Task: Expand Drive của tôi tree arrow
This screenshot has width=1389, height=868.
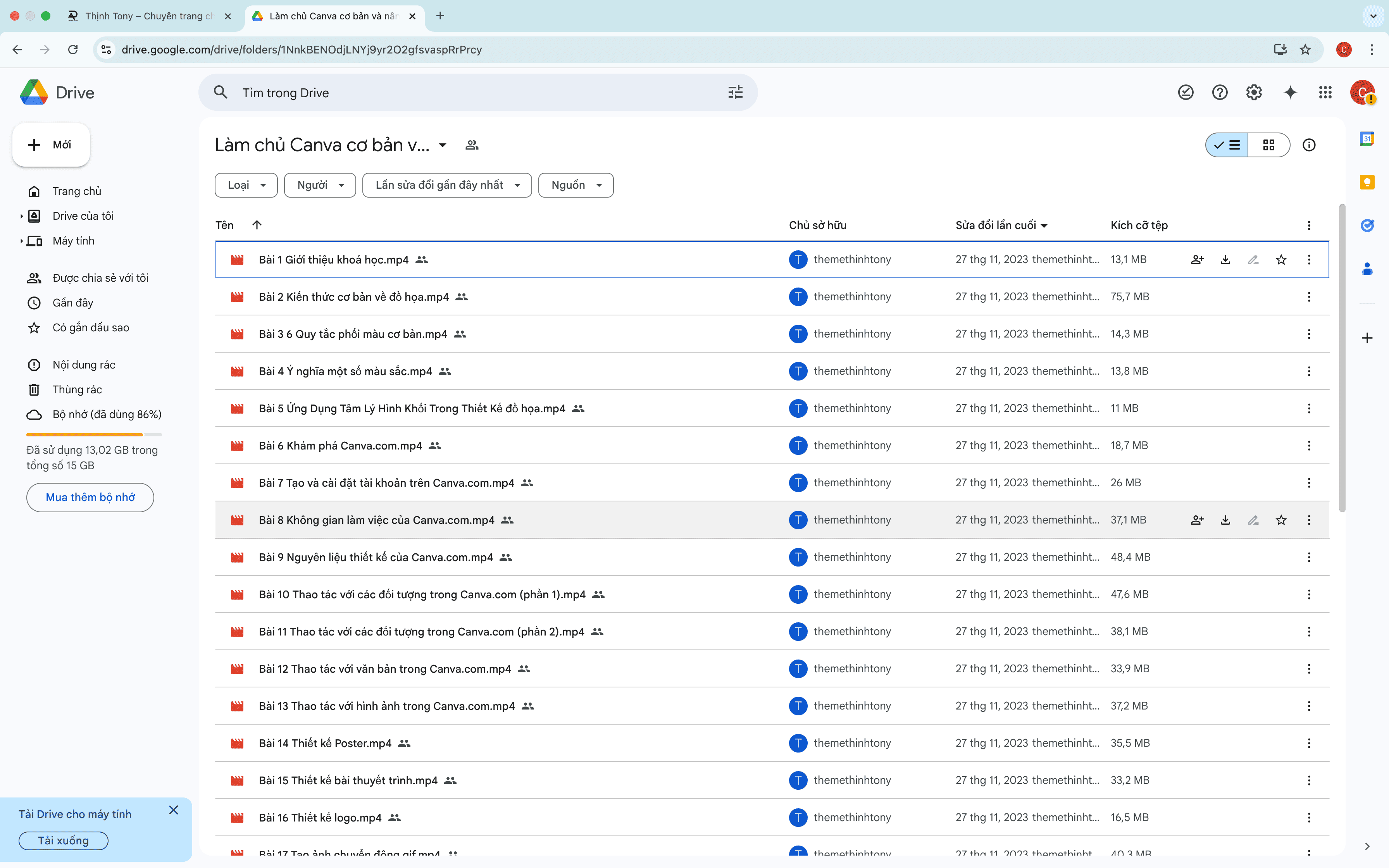Action: (21, 217)
